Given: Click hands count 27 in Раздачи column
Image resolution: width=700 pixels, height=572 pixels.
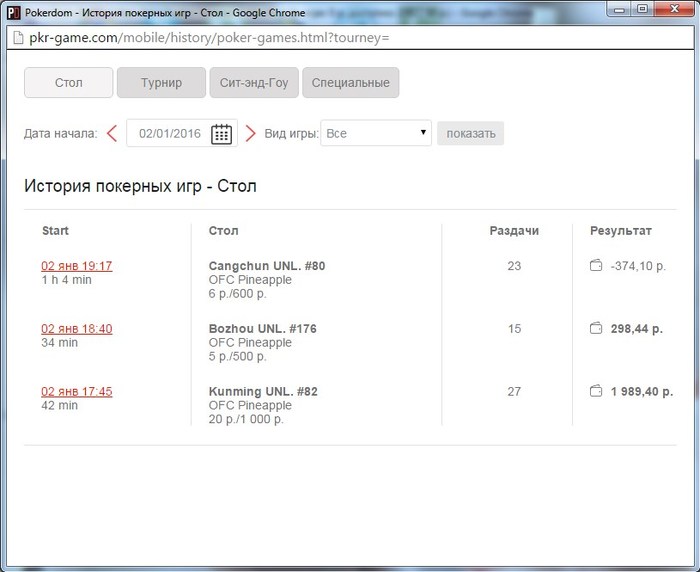Looking at the screenshot, I should [x=514, y=392].
